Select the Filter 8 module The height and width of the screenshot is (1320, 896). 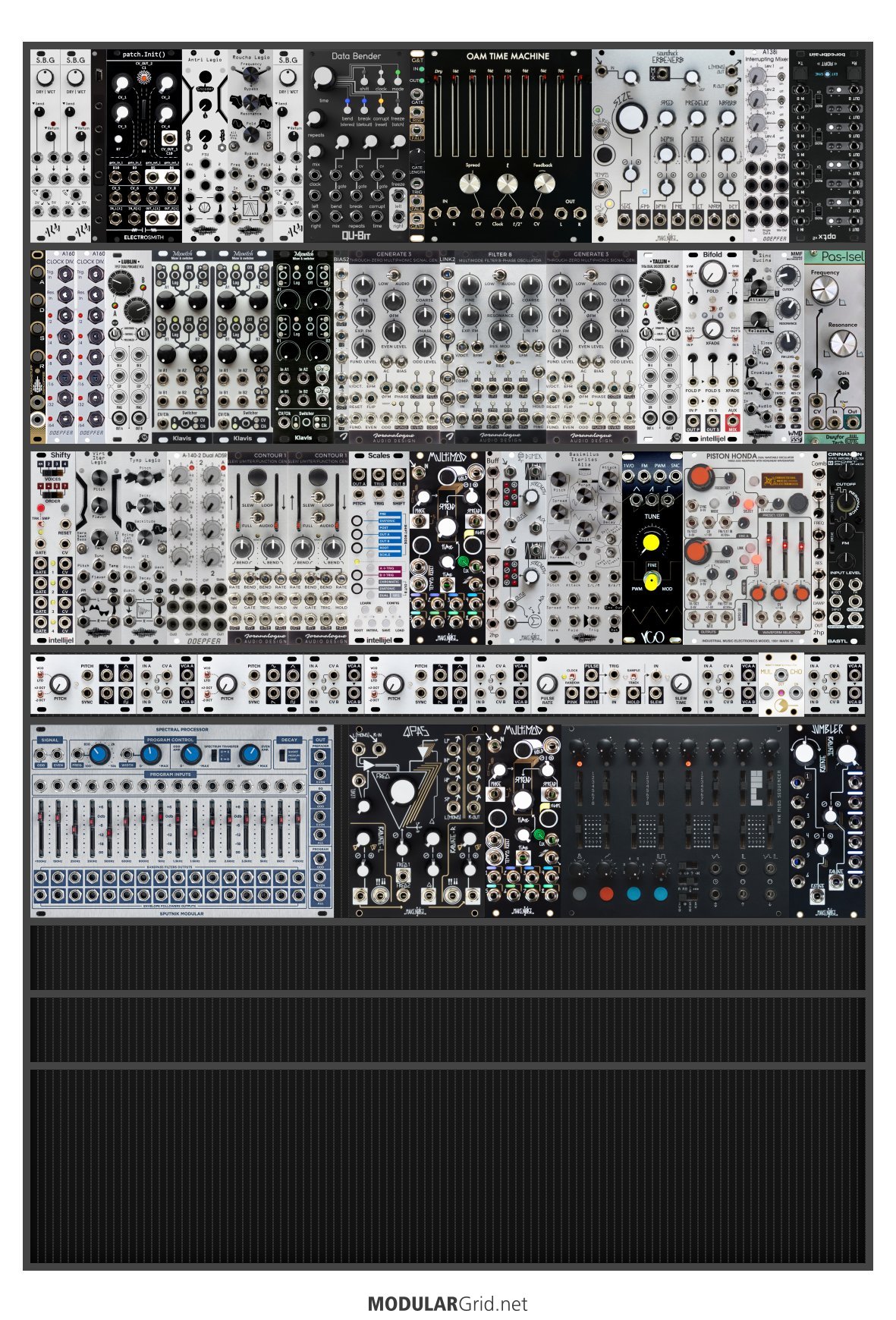(501, 347)
